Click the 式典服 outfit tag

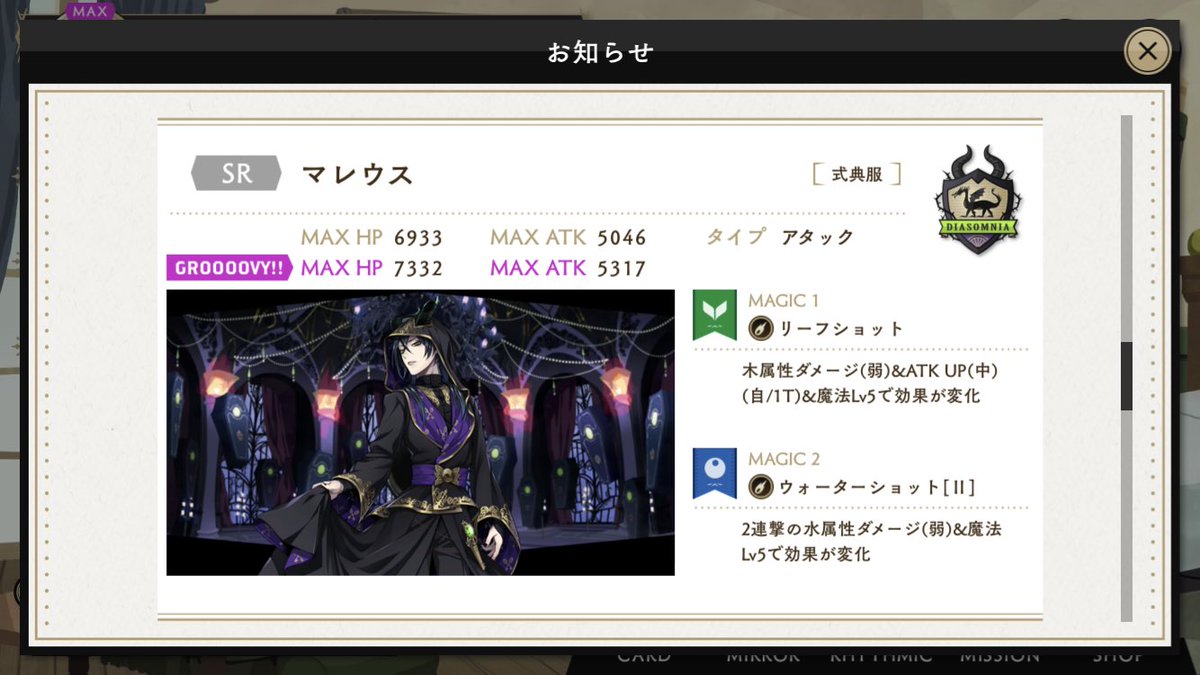click(x=857, y=174)
